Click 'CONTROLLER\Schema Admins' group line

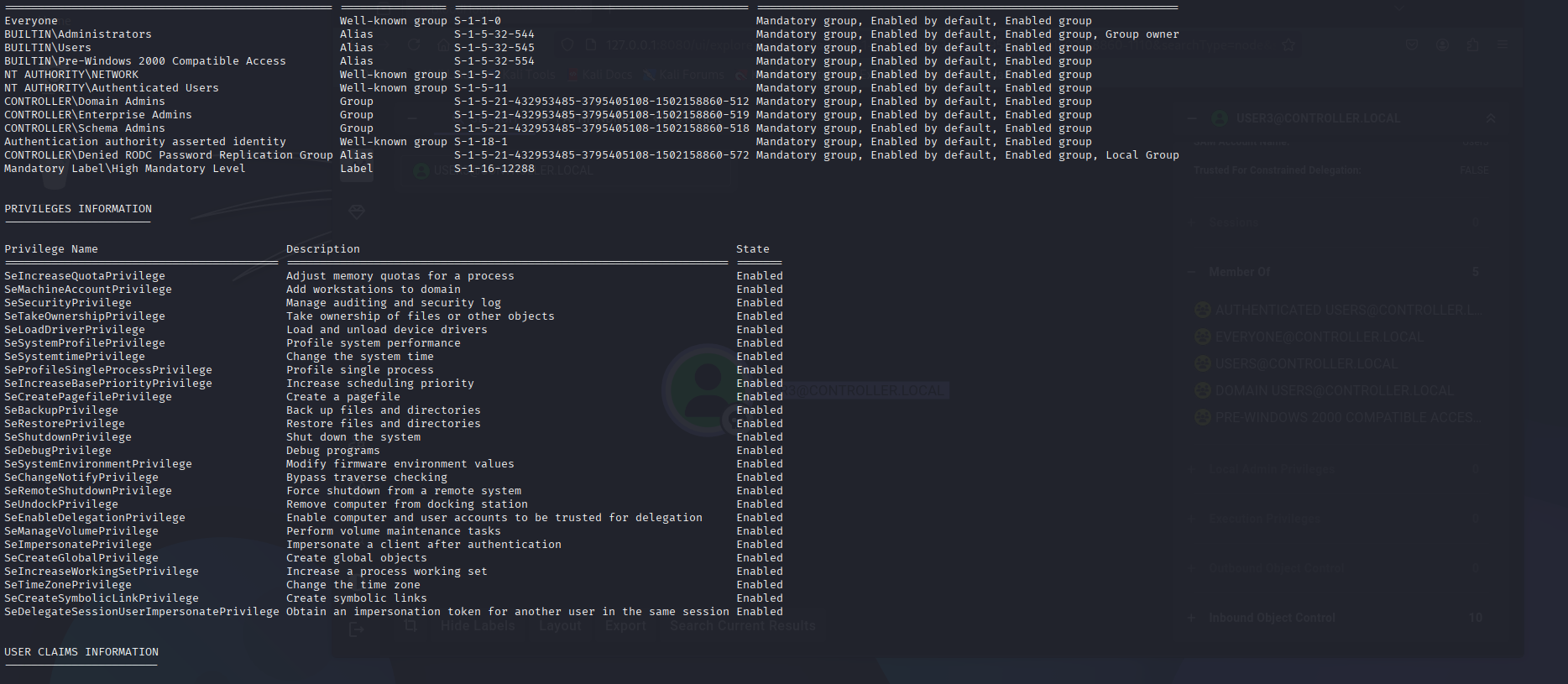(85, 128)
